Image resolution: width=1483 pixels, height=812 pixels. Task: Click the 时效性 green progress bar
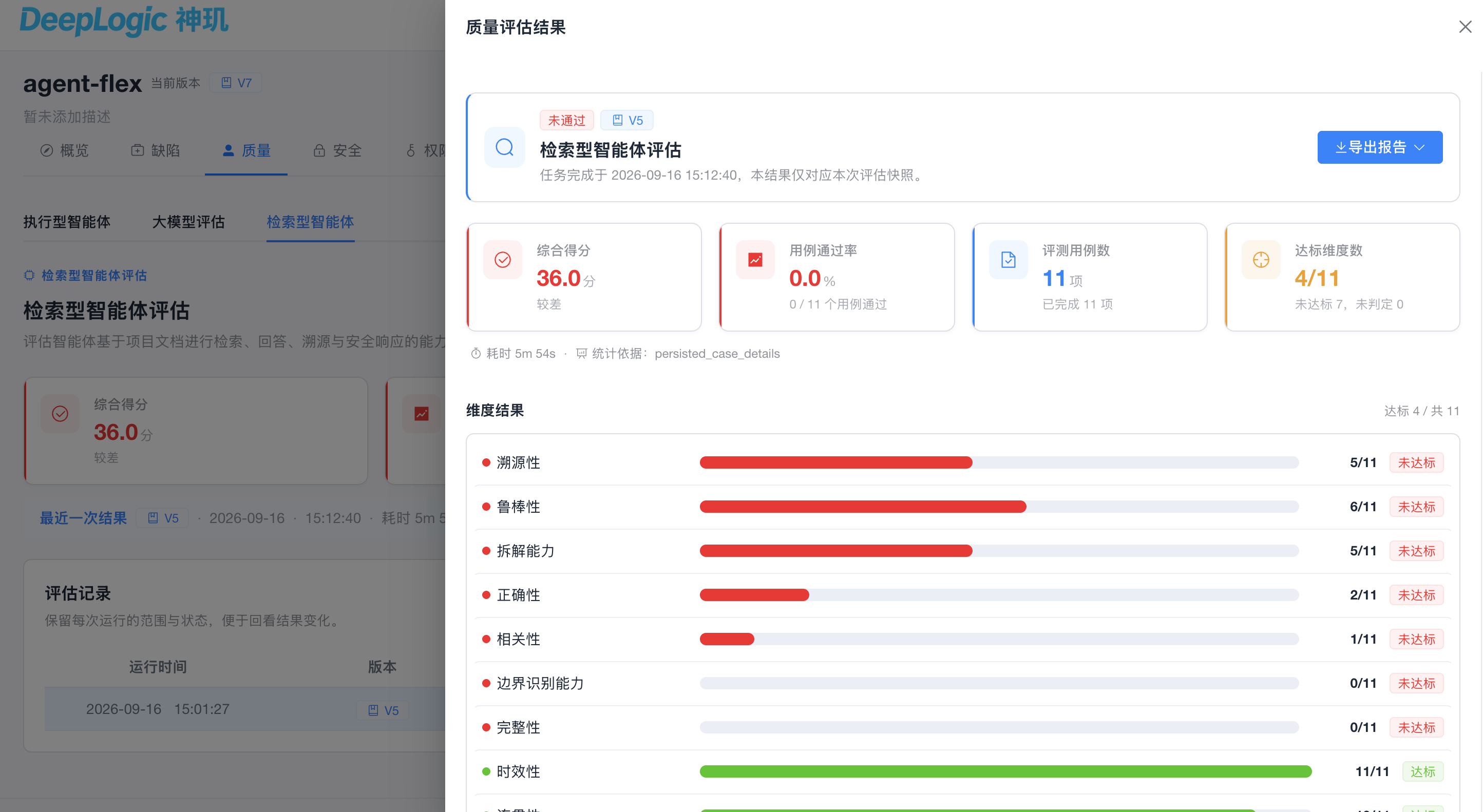click(x=1005, y=771)
